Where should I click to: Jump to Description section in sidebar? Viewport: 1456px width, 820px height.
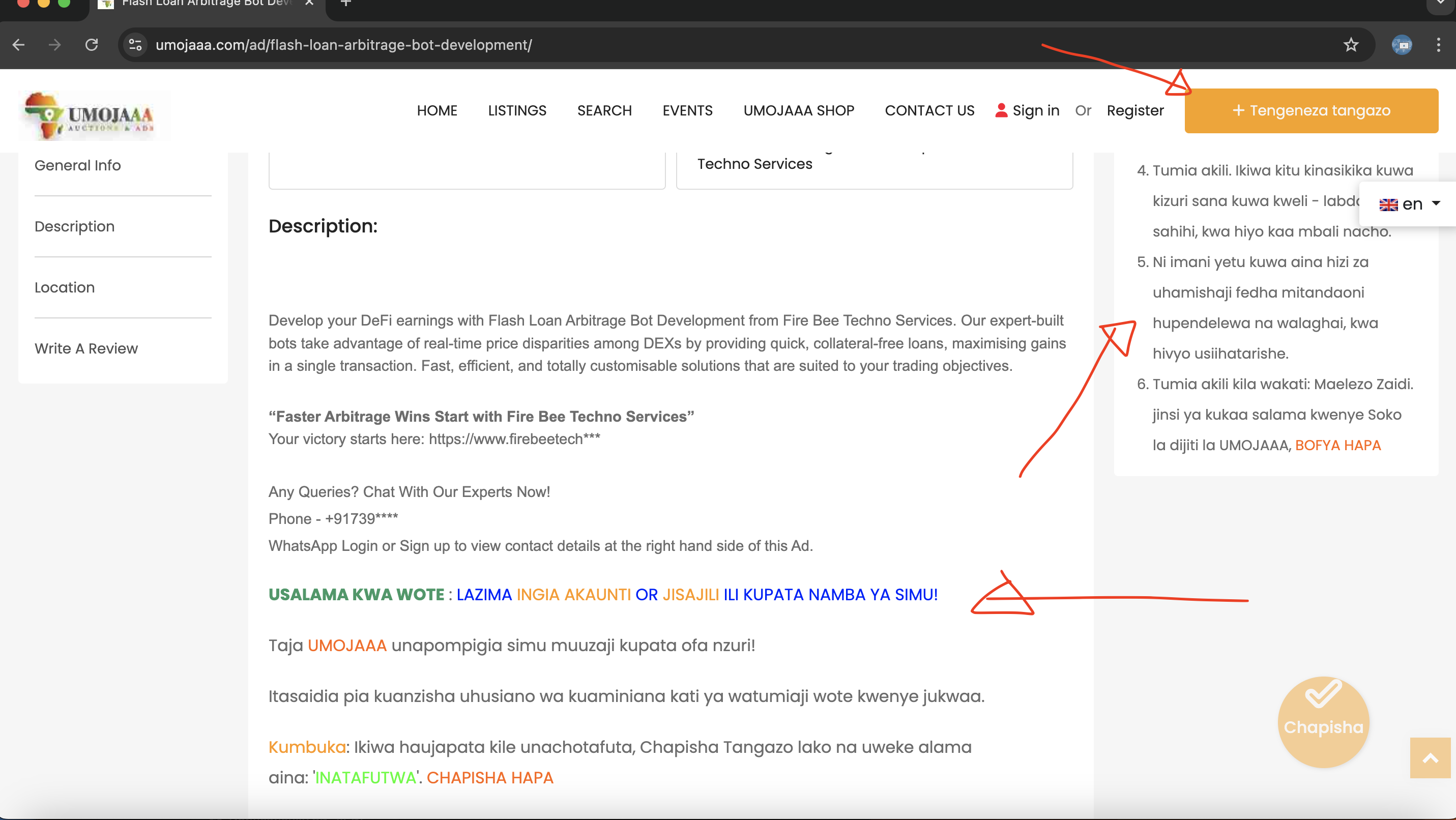[x=75, y=226]
